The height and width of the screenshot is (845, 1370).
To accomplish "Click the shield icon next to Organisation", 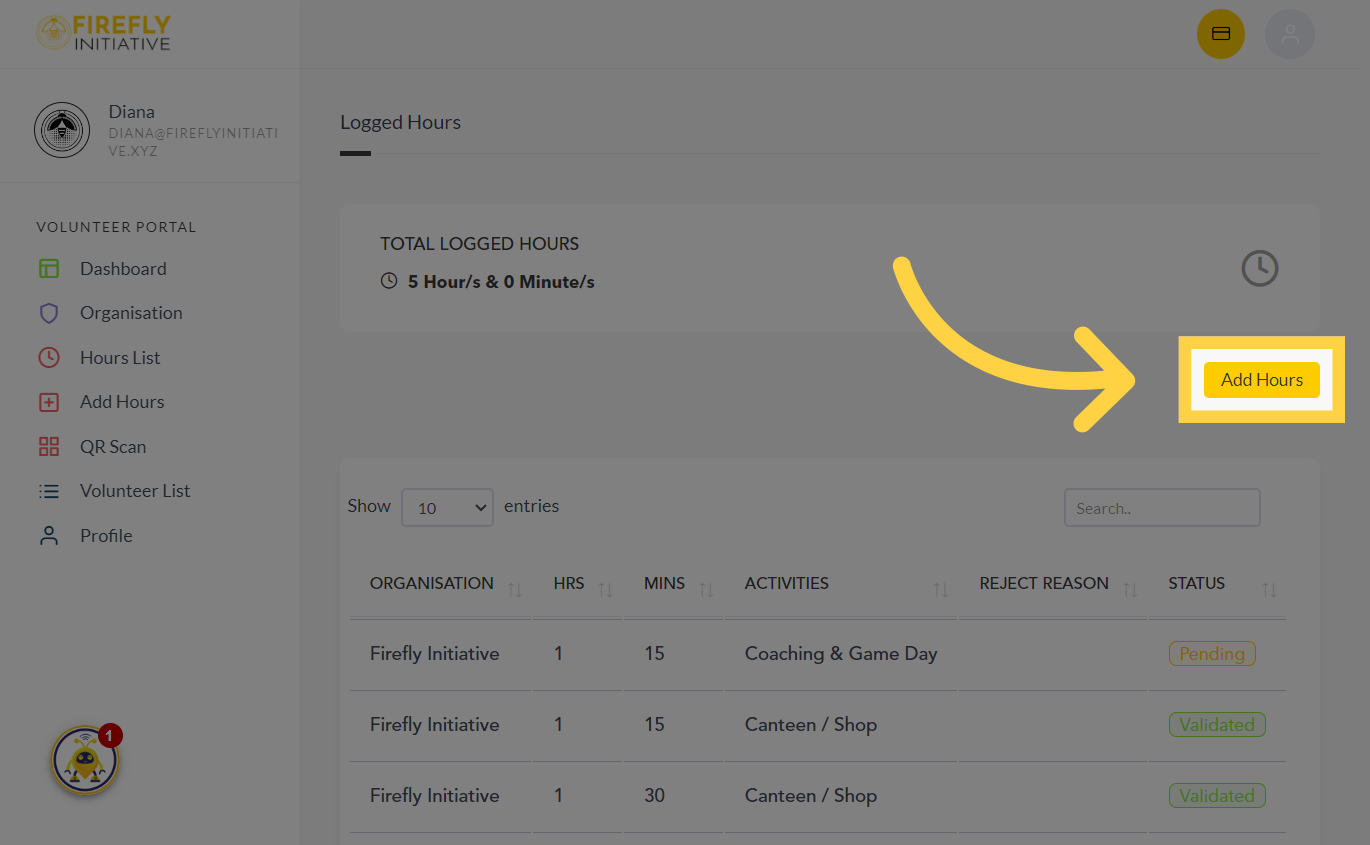I will [49, 312].
